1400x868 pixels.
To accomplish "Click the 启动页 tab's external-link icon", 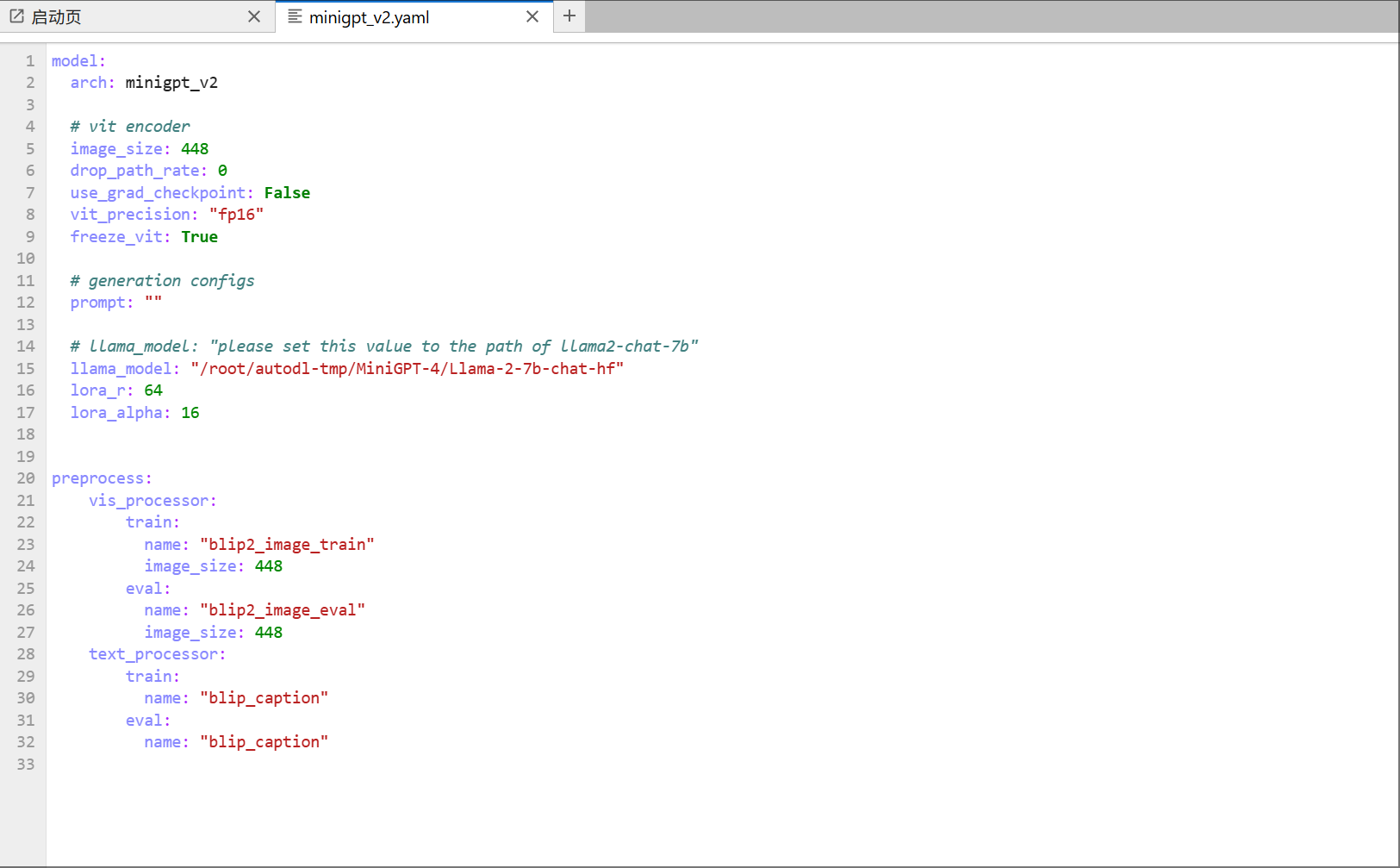I will tap(16, 16).
